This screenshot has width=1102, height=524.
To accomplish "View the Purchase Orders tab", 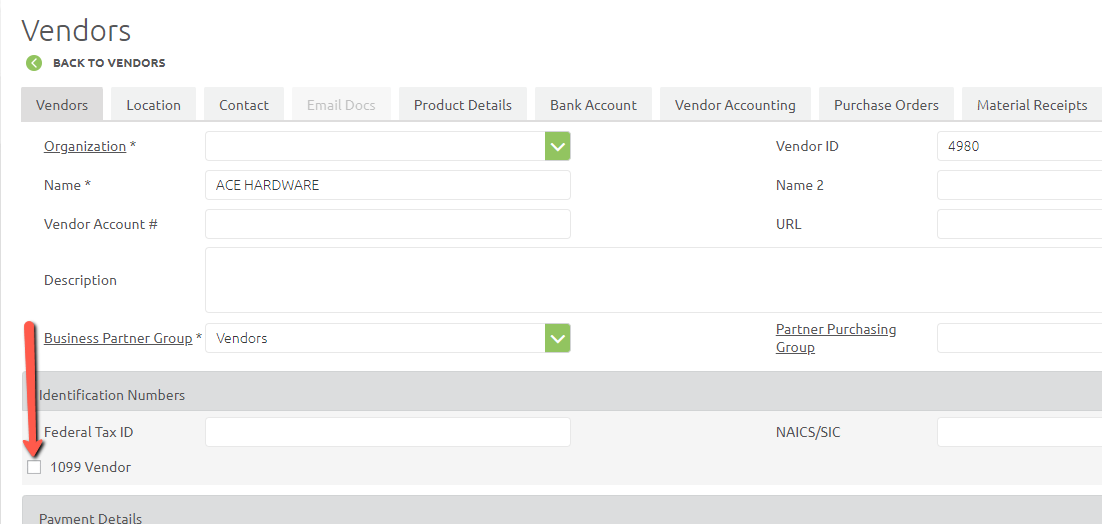I will (886, 105).
